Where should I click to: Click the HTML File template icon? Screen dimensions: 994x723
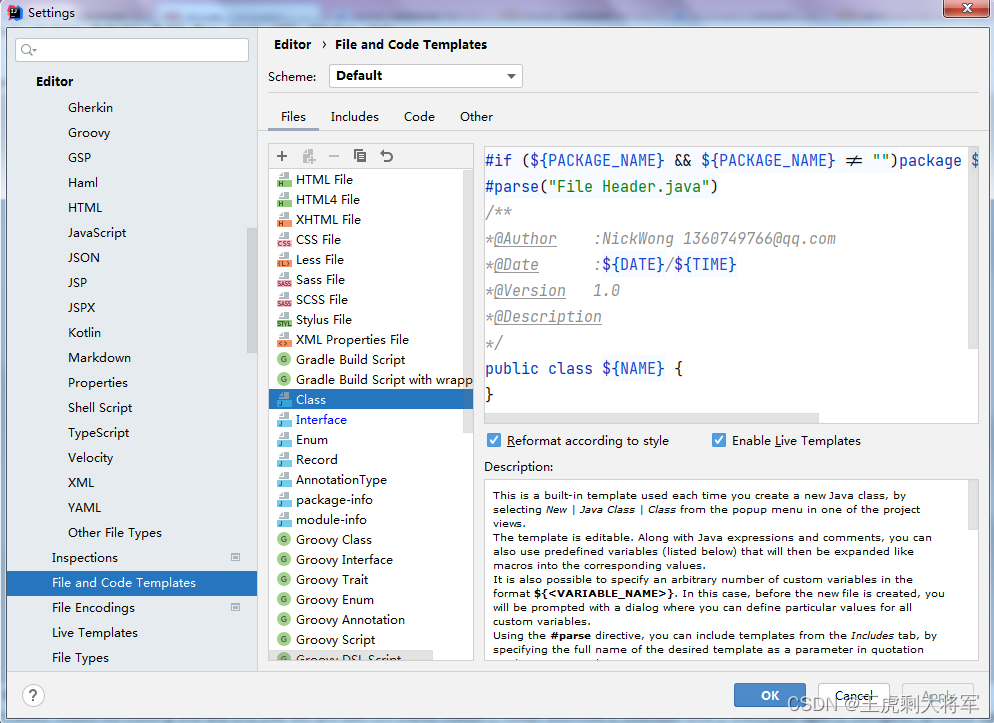tap(284, 180)
